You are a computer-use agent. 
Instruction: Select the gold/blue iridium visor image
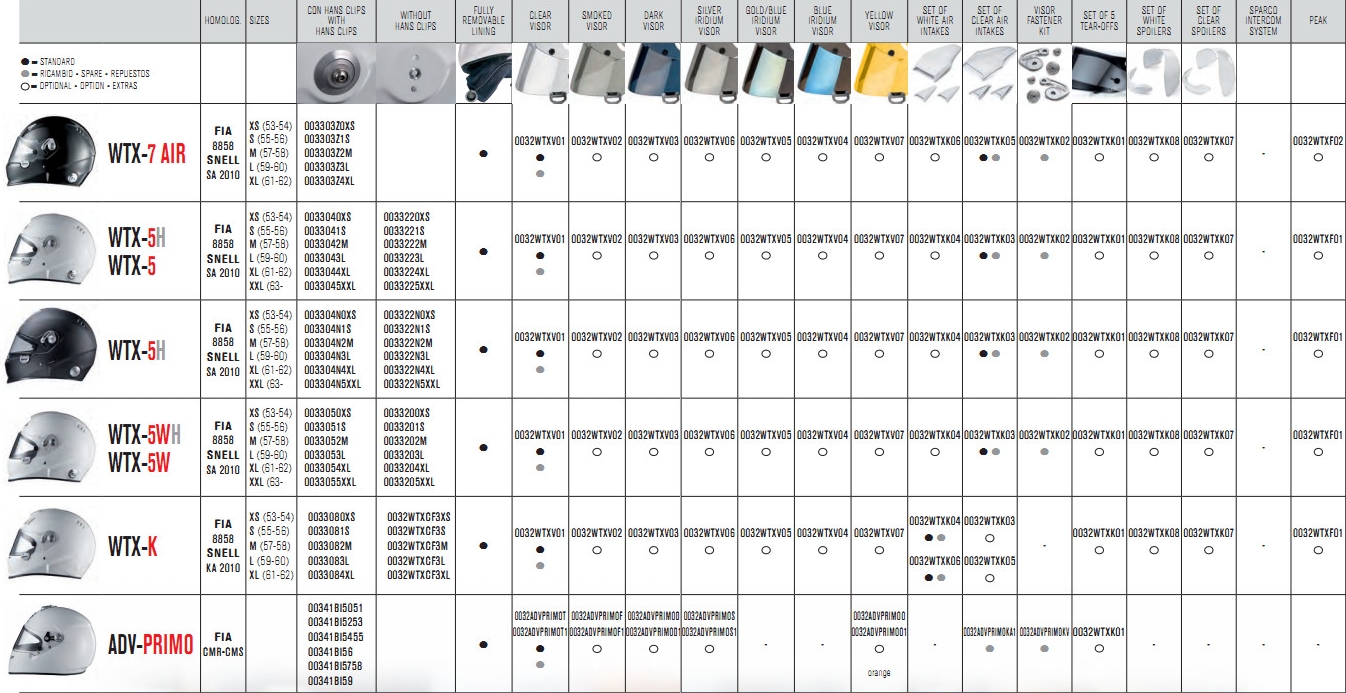[x=766, y=73]
